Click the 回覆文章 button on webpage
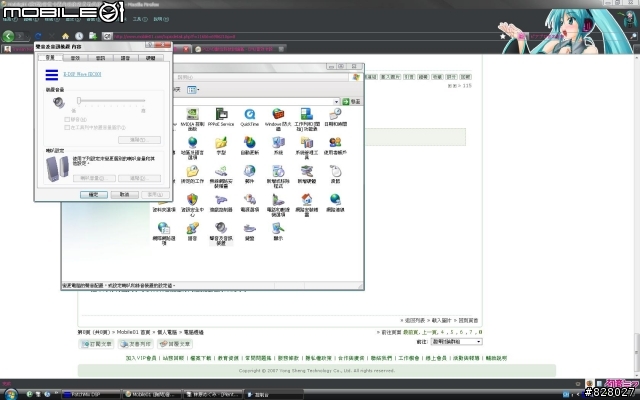 coord(175,344)
